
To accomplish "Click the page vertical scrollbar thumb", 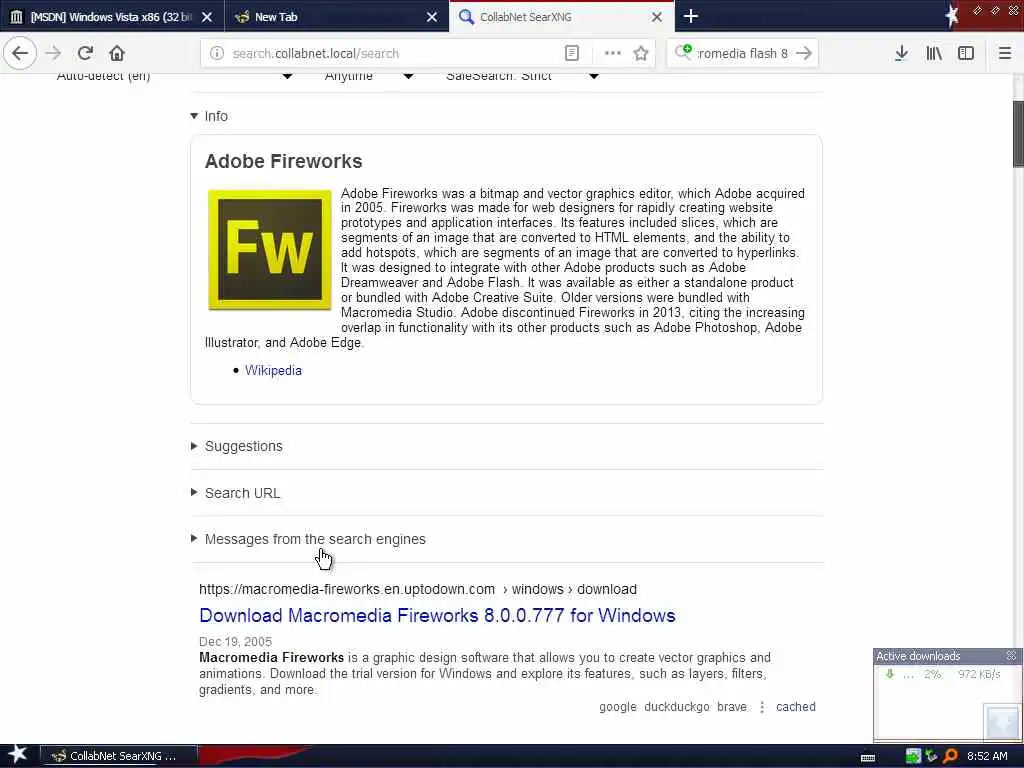I will [1017, 134].
